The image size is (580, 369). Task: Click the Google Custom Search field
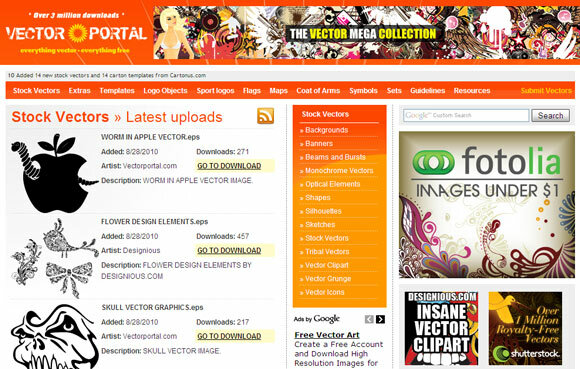[x=466, y=115]
